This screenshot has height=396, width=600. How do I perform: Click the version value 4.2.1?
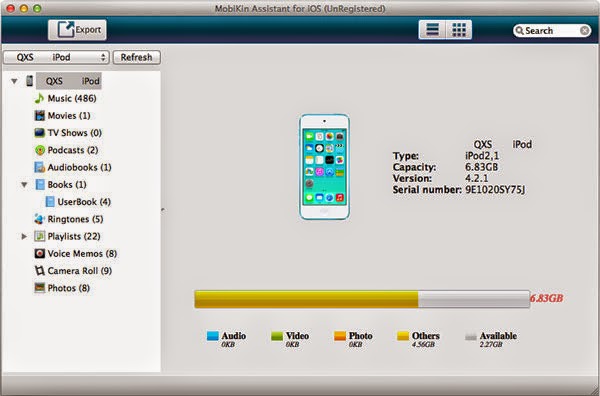click(x=476, y=178)
